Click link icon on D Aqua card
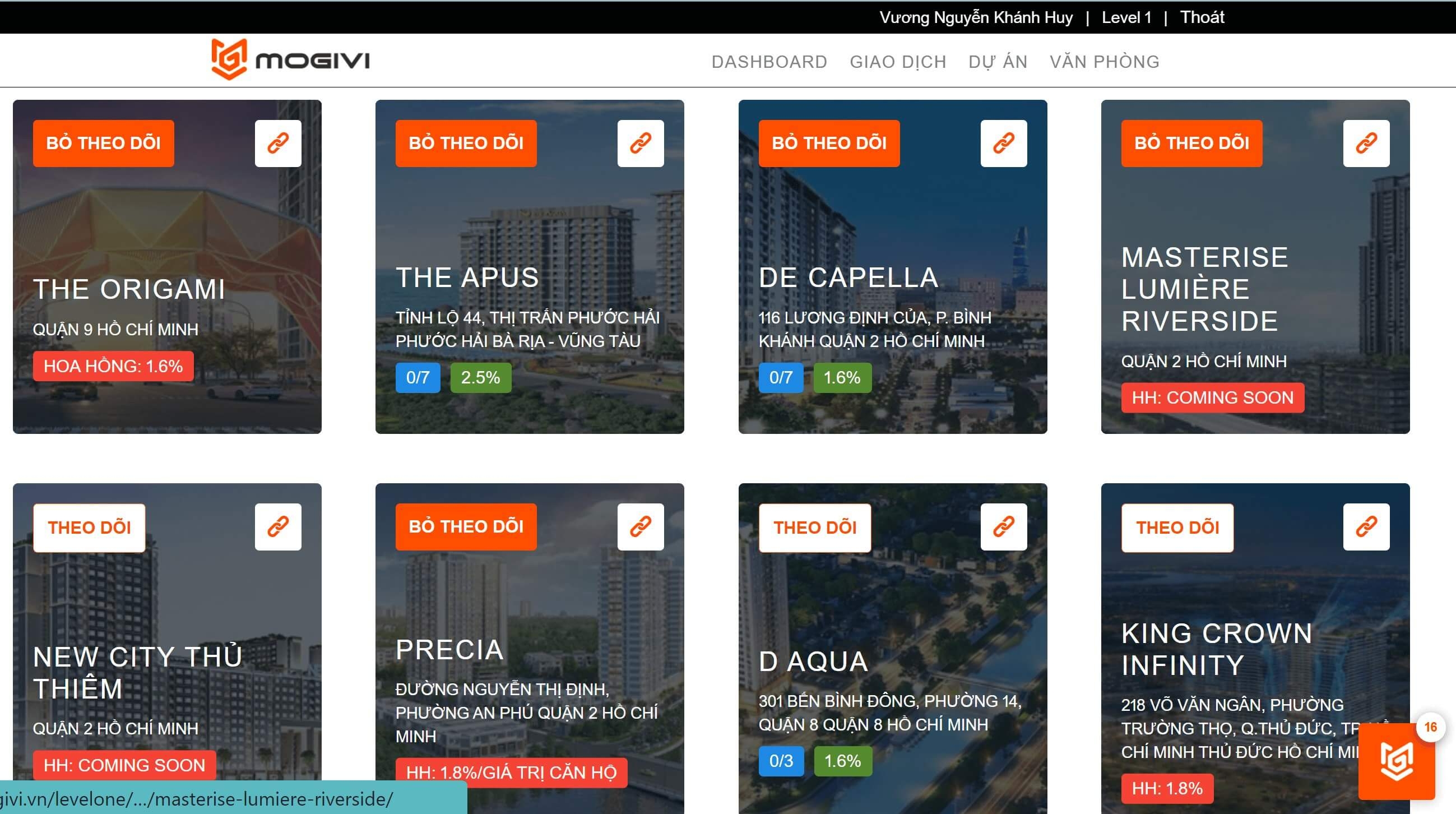Screen dimensions: 1456x814 click(1003, 527)
